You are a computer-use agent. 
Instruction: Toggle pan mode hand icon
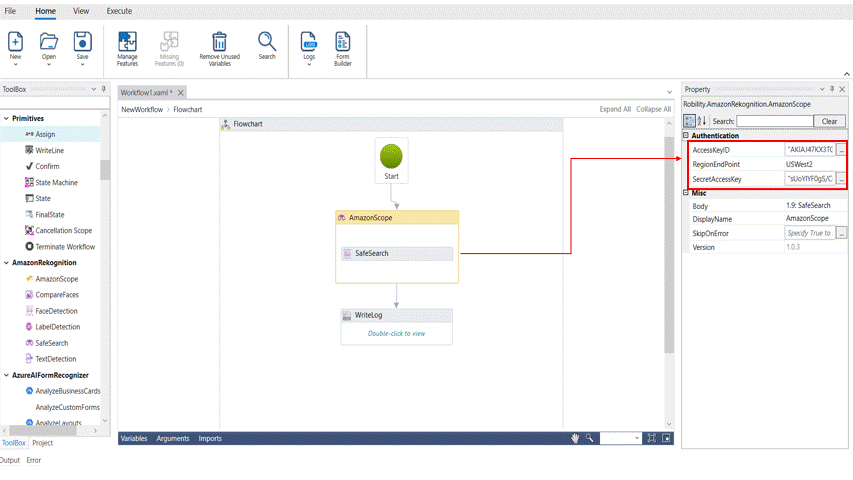575,438
